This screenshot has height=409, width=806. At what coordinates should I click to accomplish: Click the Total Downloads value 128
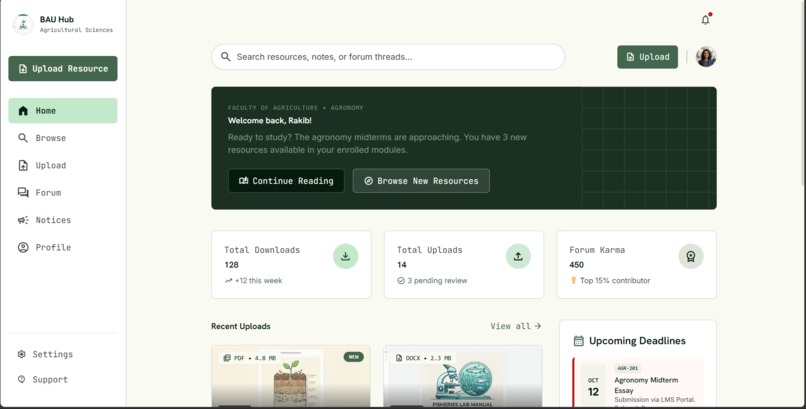231,265
